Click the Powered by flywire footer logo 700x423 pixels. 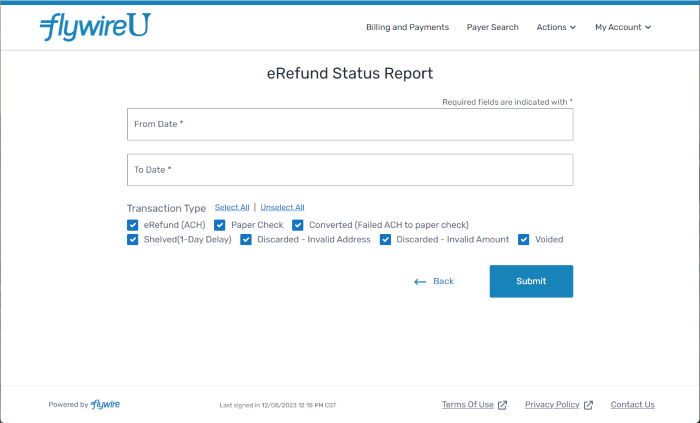tap(105, 404)
